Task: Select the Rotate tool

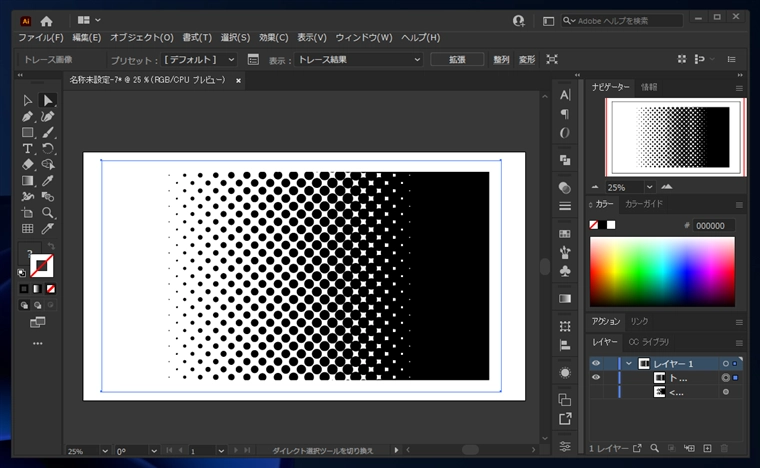Action: (48, 148)
